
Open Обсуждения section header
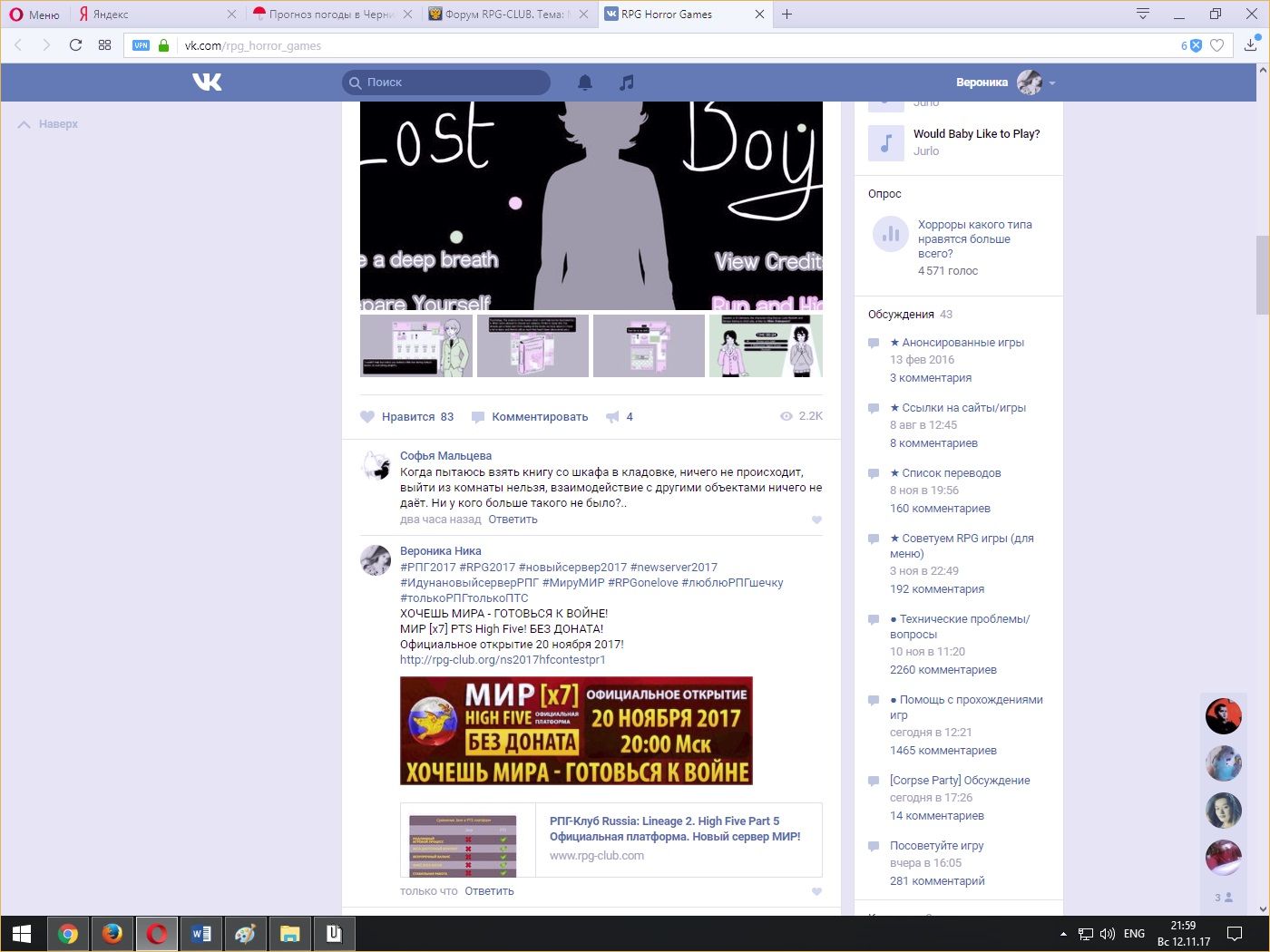pos(901,315)
